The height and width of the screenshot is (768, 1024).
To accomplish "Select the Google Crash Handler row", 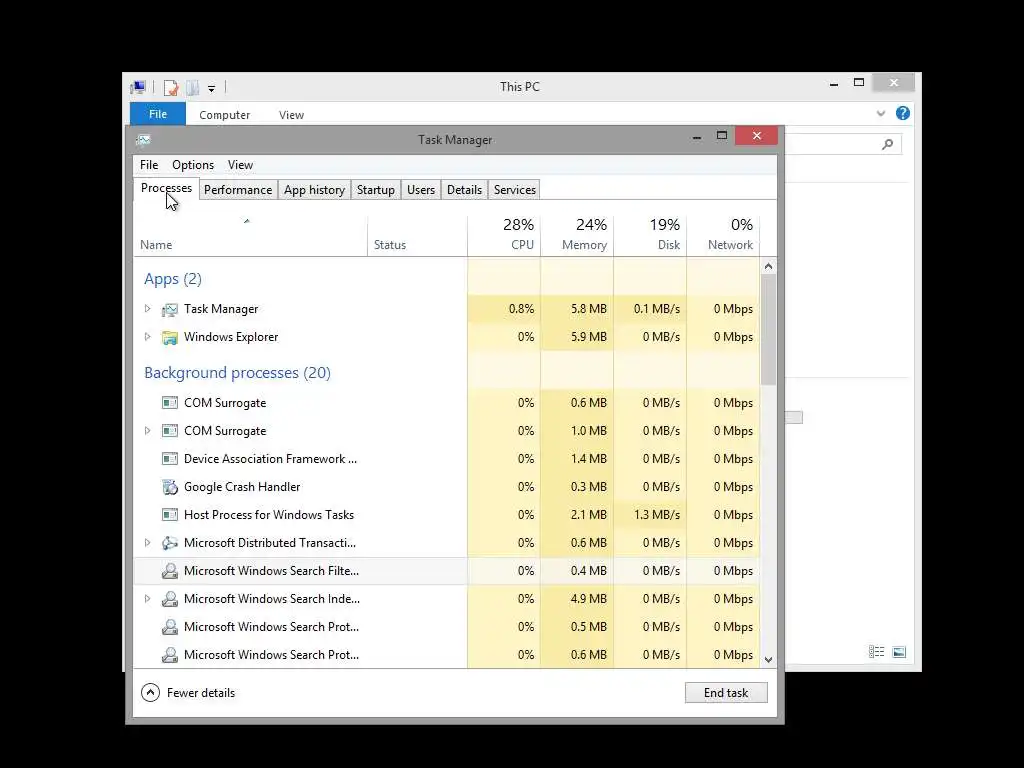I will tap(447, 487).
